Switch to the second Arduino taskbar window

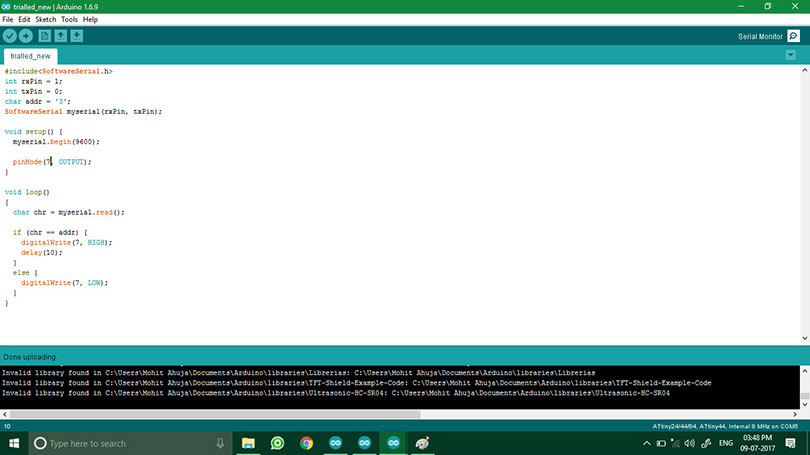pos(364,443)
